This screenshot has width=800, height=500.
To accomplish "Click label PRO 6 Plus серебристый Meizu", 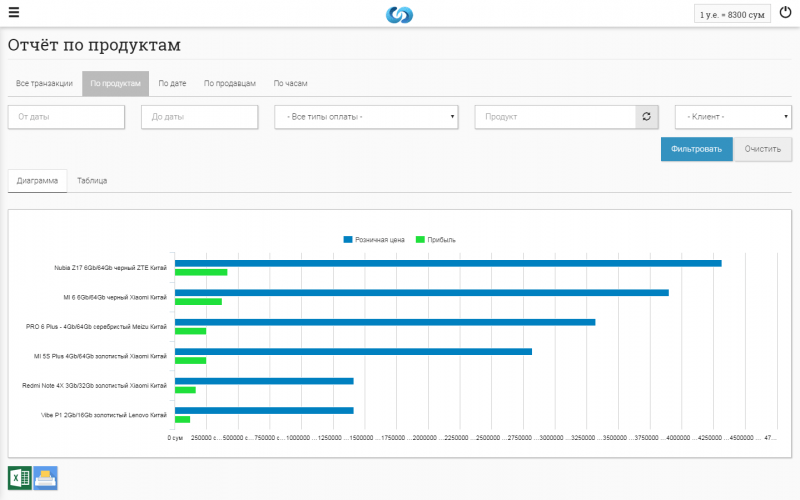I will [96, 327].
